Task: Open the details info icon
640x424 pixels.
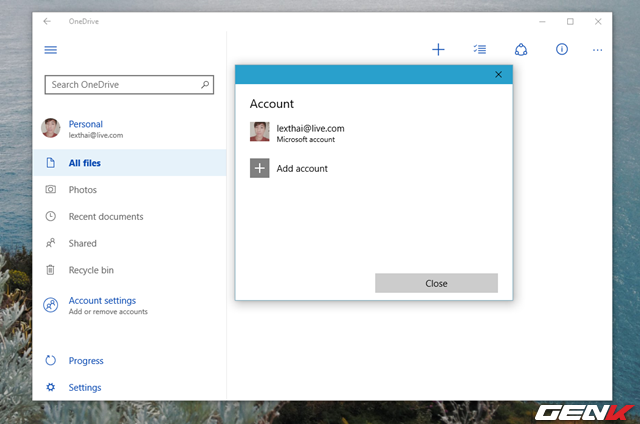Action: [562, 49]
